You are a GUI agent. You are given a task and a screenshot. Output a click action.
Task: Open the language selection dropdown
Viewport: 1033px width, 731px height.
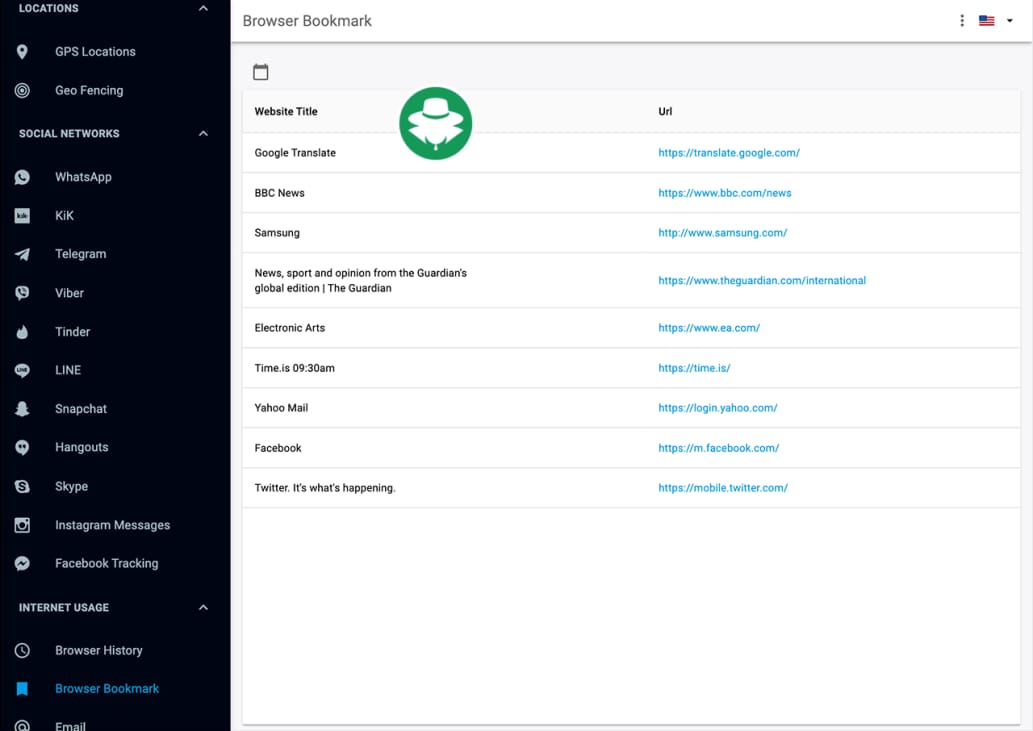click(1011, 19)
